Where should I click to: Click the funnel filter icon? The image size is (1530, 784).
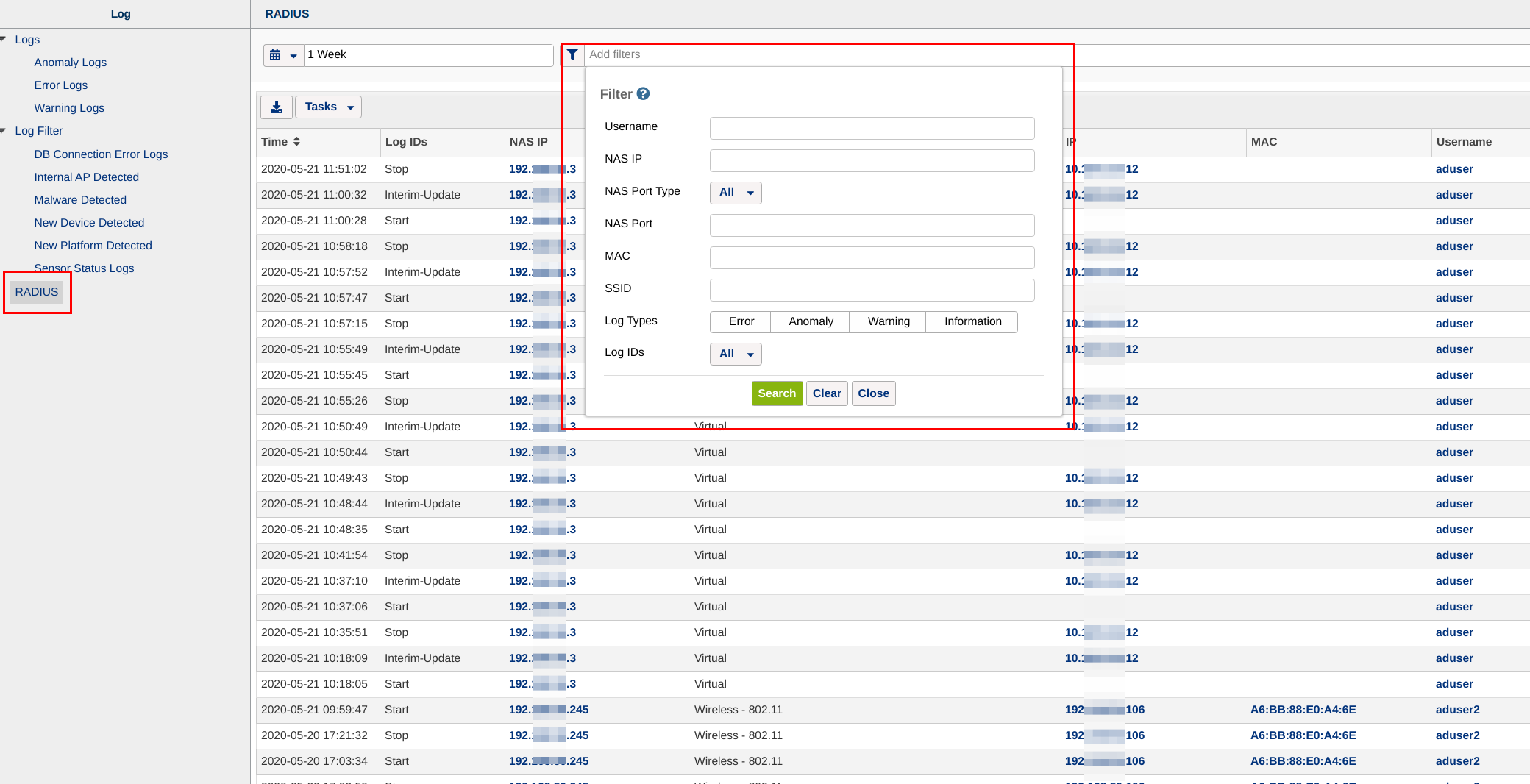(572, 54)
